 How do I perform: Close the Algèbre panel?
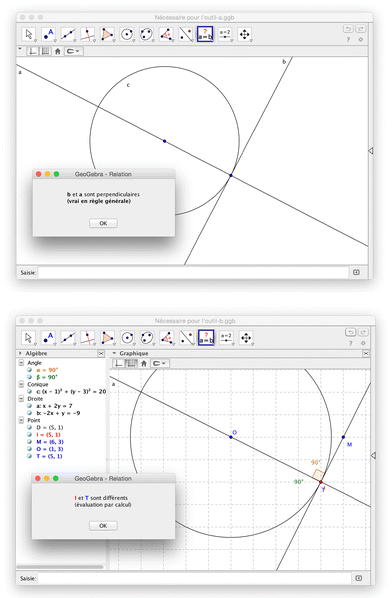point(101,354)
